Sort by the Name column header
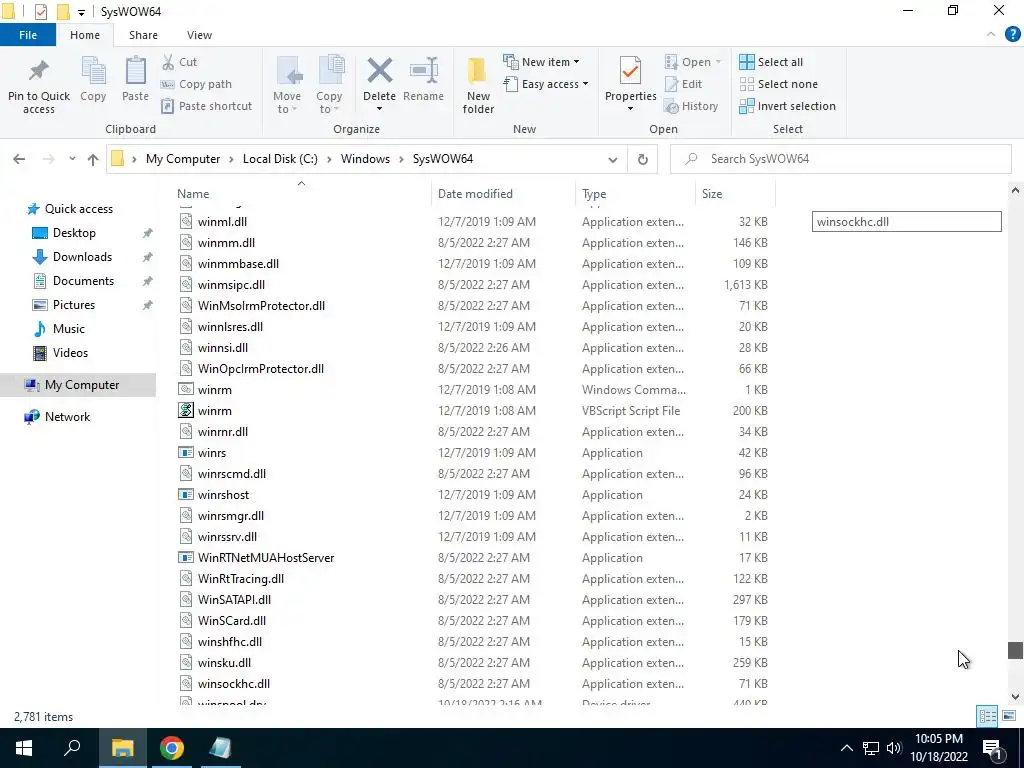Viewport: 1024px width, 768px height. click(193, 194)
